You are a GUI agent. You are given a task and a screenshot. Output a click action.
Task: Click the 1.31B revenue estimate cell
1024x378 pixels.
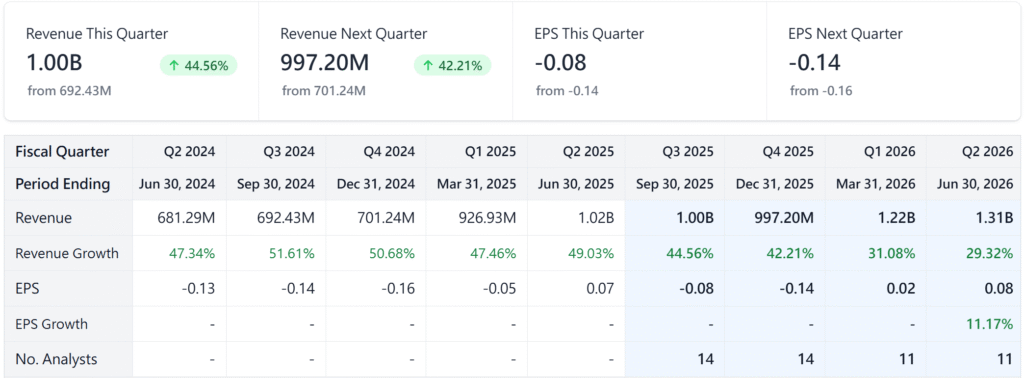pos(974,218)
